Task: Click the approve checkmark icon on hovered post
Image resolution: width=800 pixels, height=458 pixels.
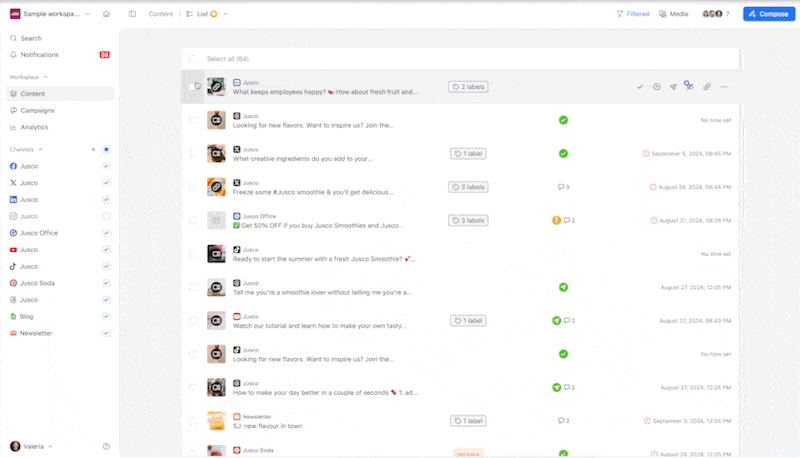Action: [x=640, y=87]
